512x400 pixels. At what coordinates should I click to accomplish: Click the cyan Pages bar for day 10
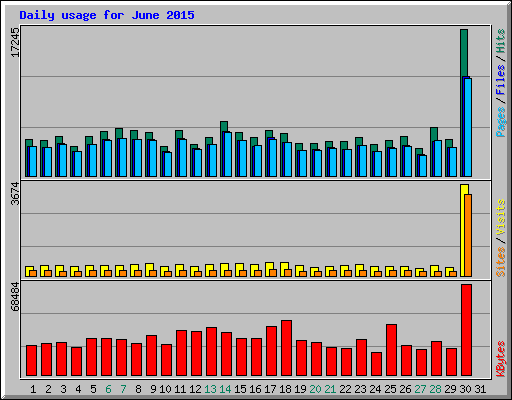[x=168, y=164]
